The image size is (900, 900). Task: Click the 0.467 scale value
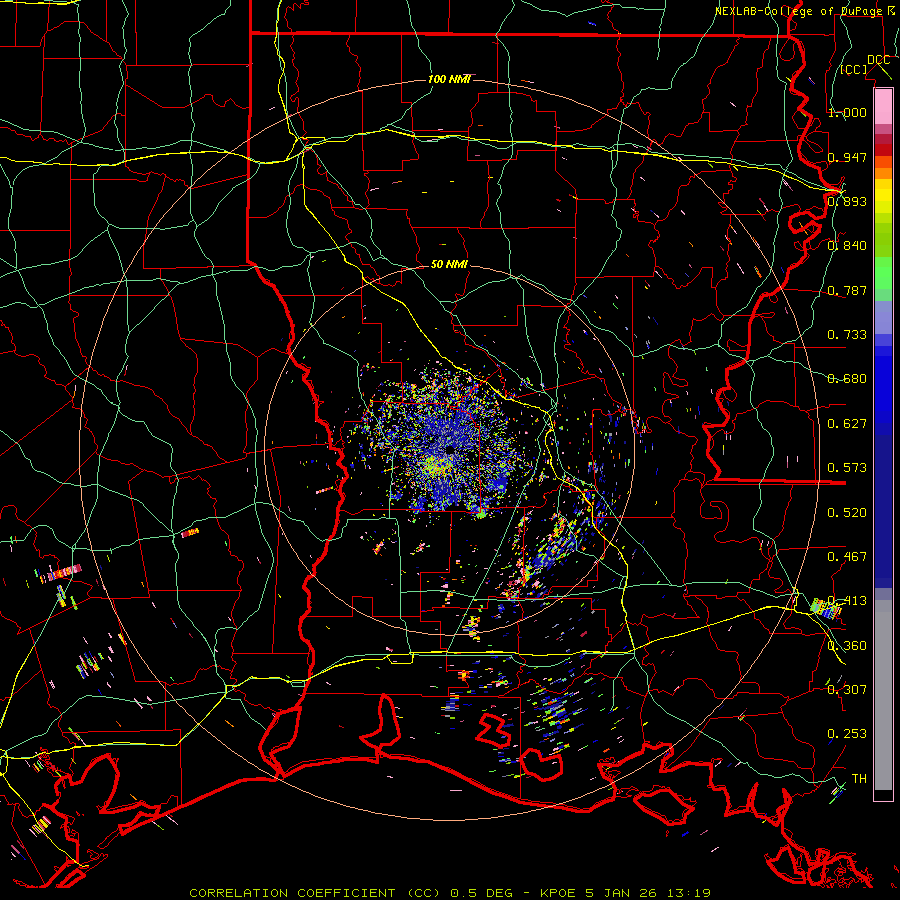(x=847, y=557)
